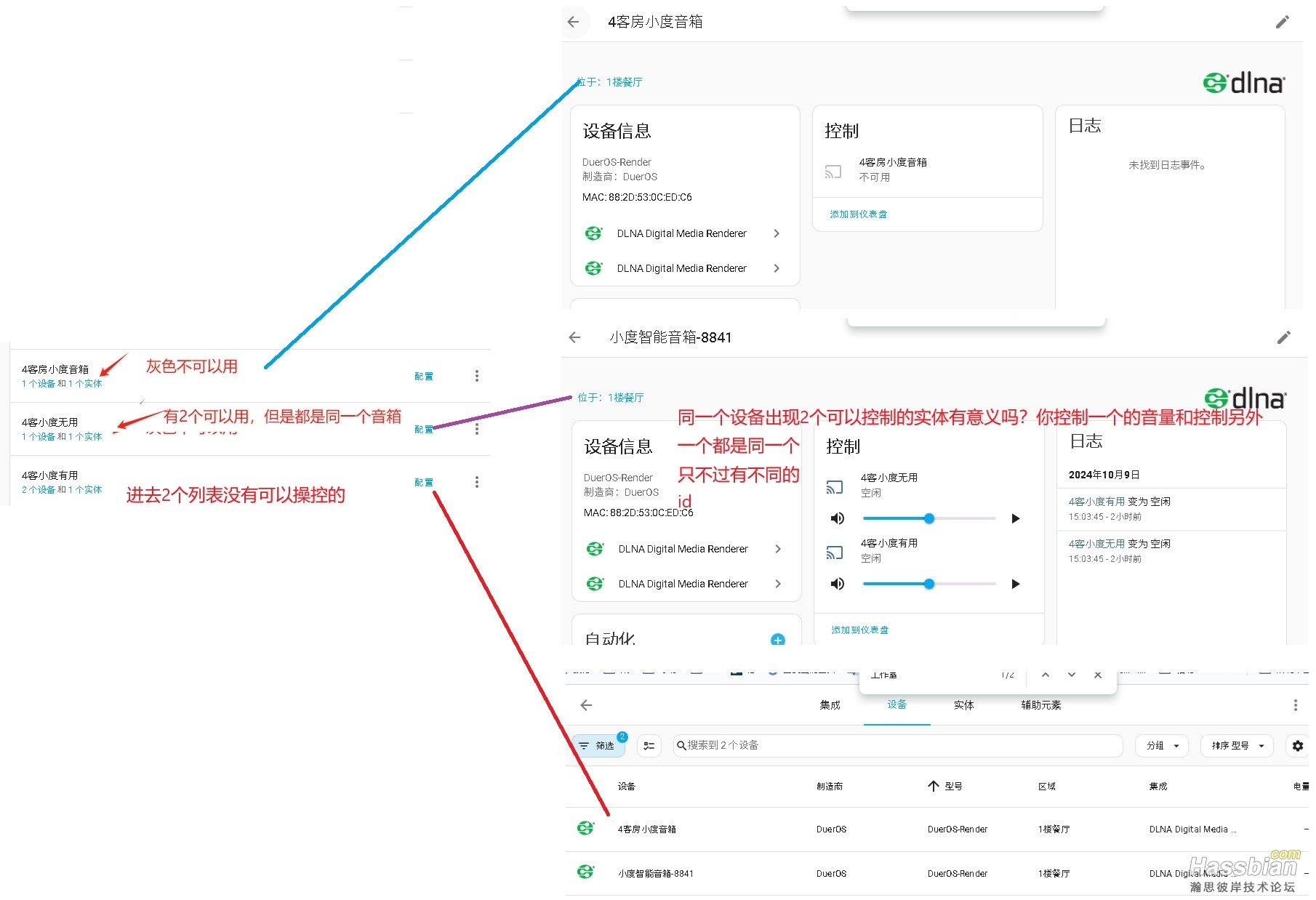
Task: Open cast icon for 4客小度无用 entity
Action: point(835,487)
